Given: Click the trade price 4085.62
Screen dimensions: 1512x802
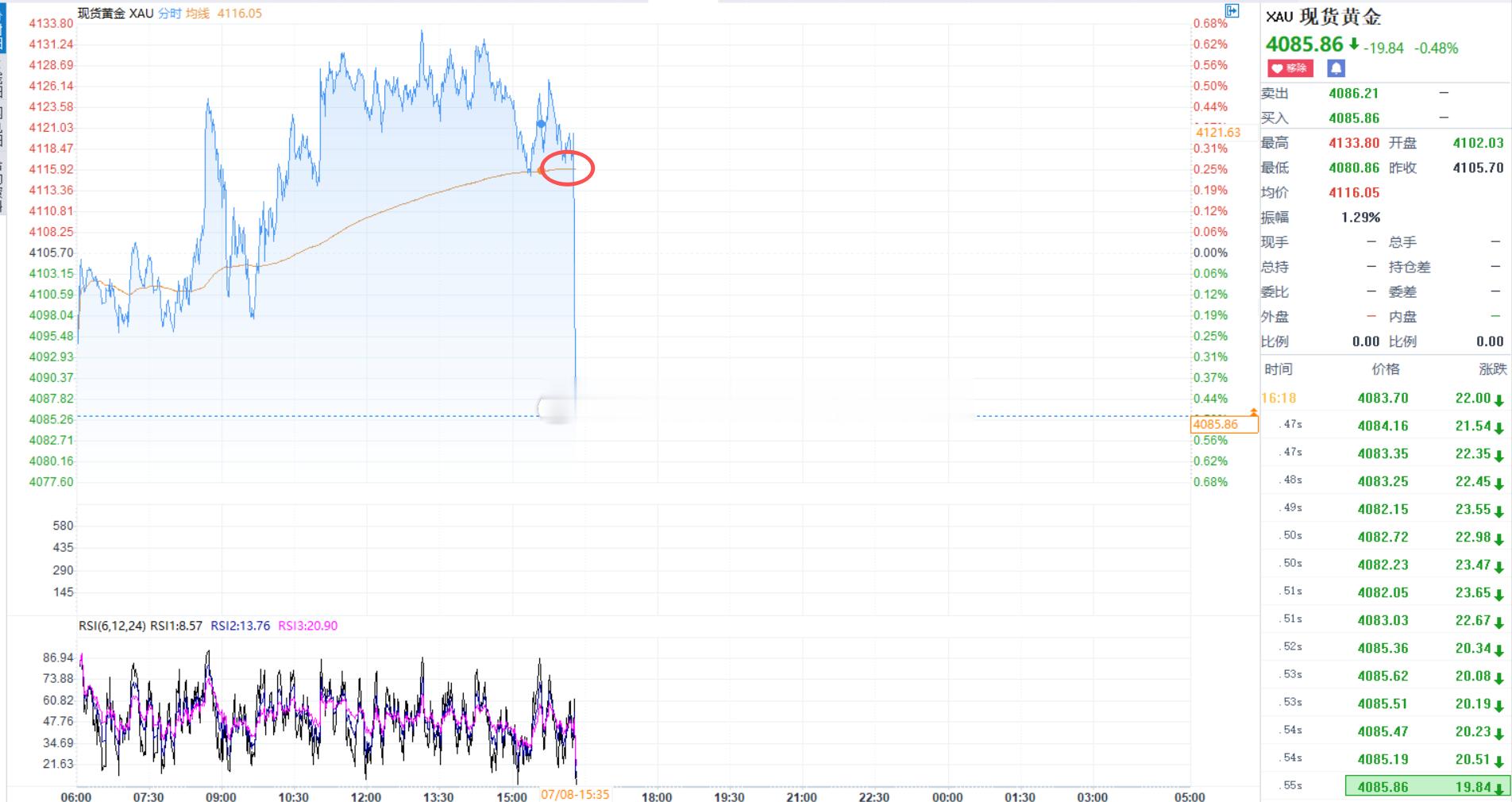Looking at the screenshot, I should pos(1383,677).
